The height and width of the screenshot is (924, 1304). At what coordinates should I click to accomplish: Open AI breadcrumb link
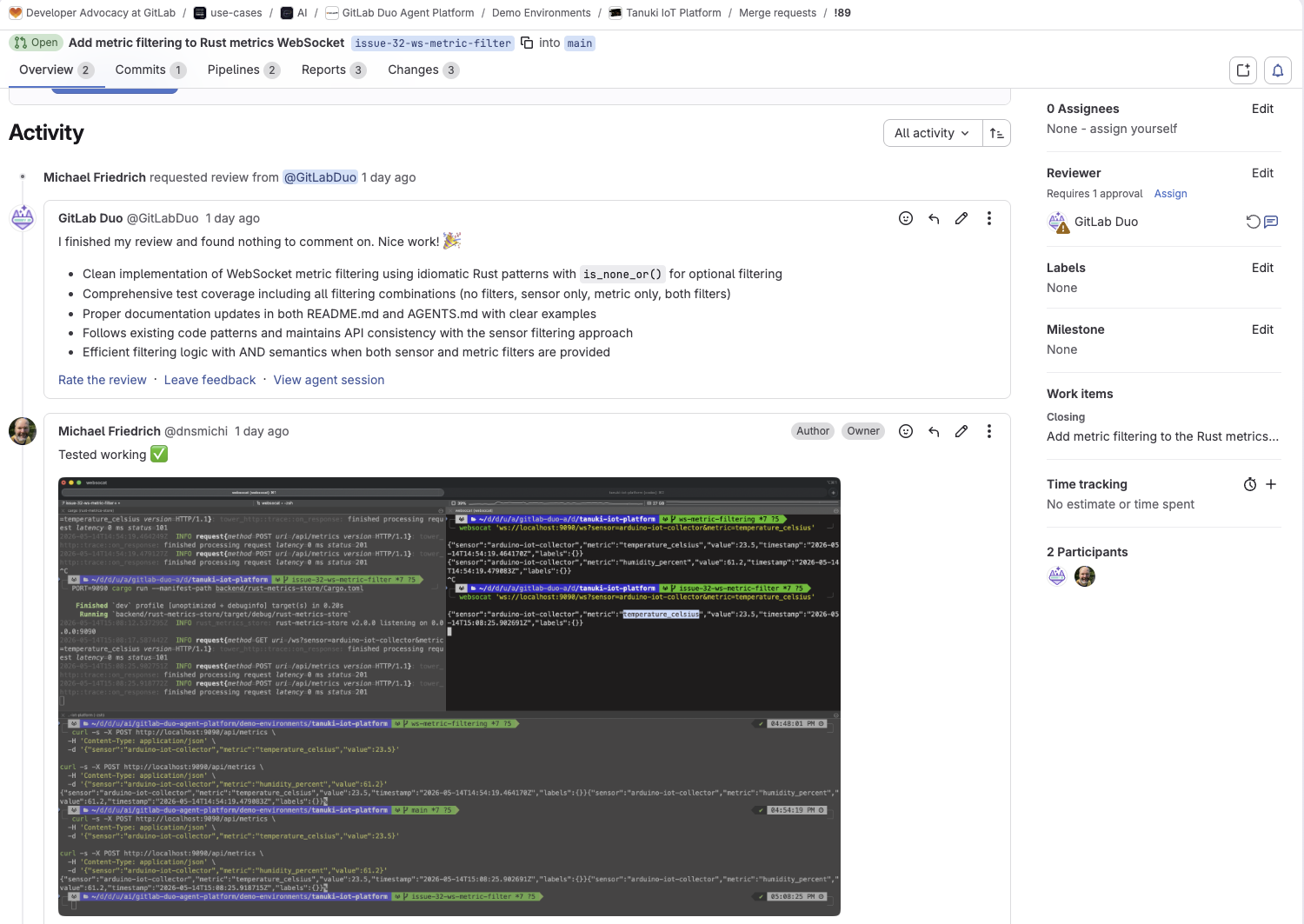(294, 13)
